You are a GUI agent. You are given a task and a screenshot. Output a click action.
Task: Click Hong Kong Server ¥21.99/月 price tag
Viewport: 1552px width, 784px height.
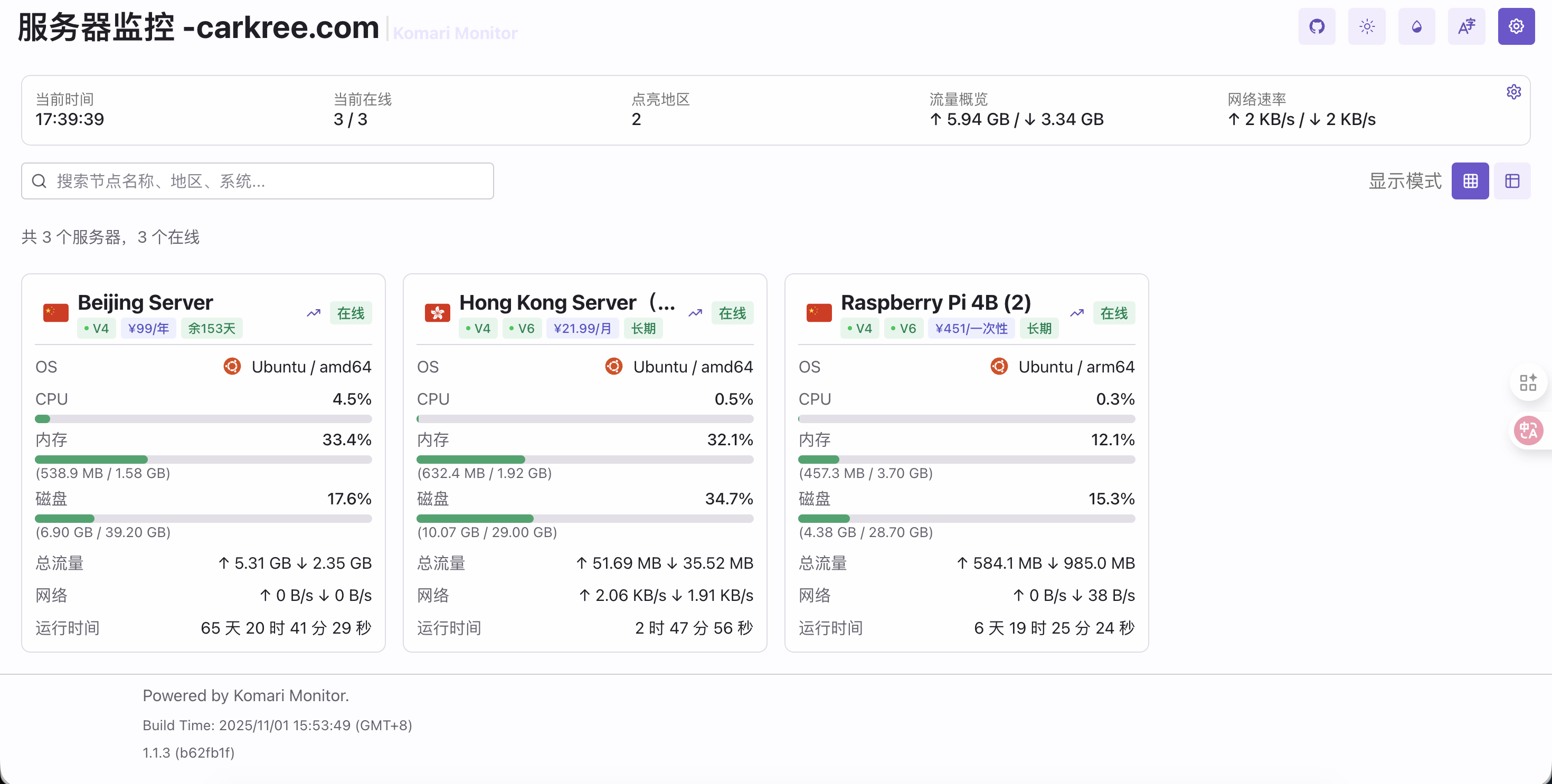(582, 329)
